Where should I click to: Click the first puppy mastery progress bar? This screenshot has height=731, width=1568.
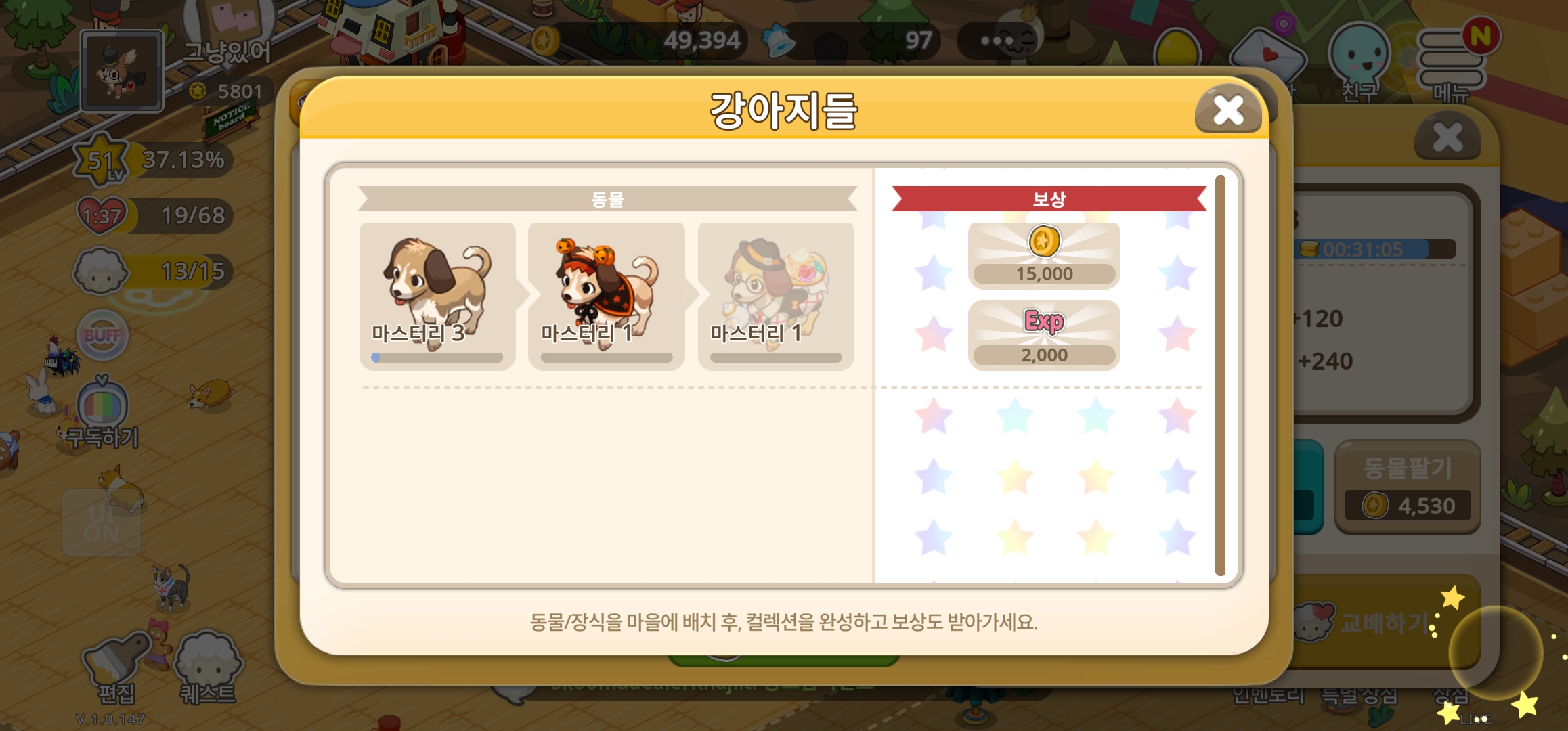(x=437, y=357)
